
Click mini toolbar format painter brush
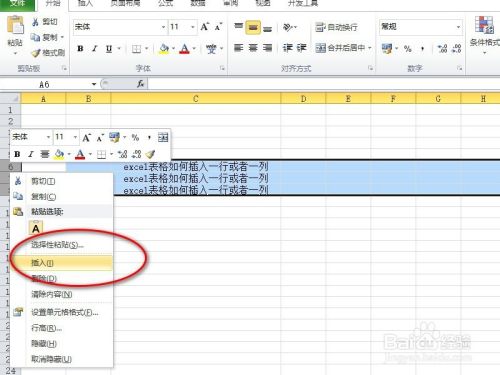[x=151, y=154]
